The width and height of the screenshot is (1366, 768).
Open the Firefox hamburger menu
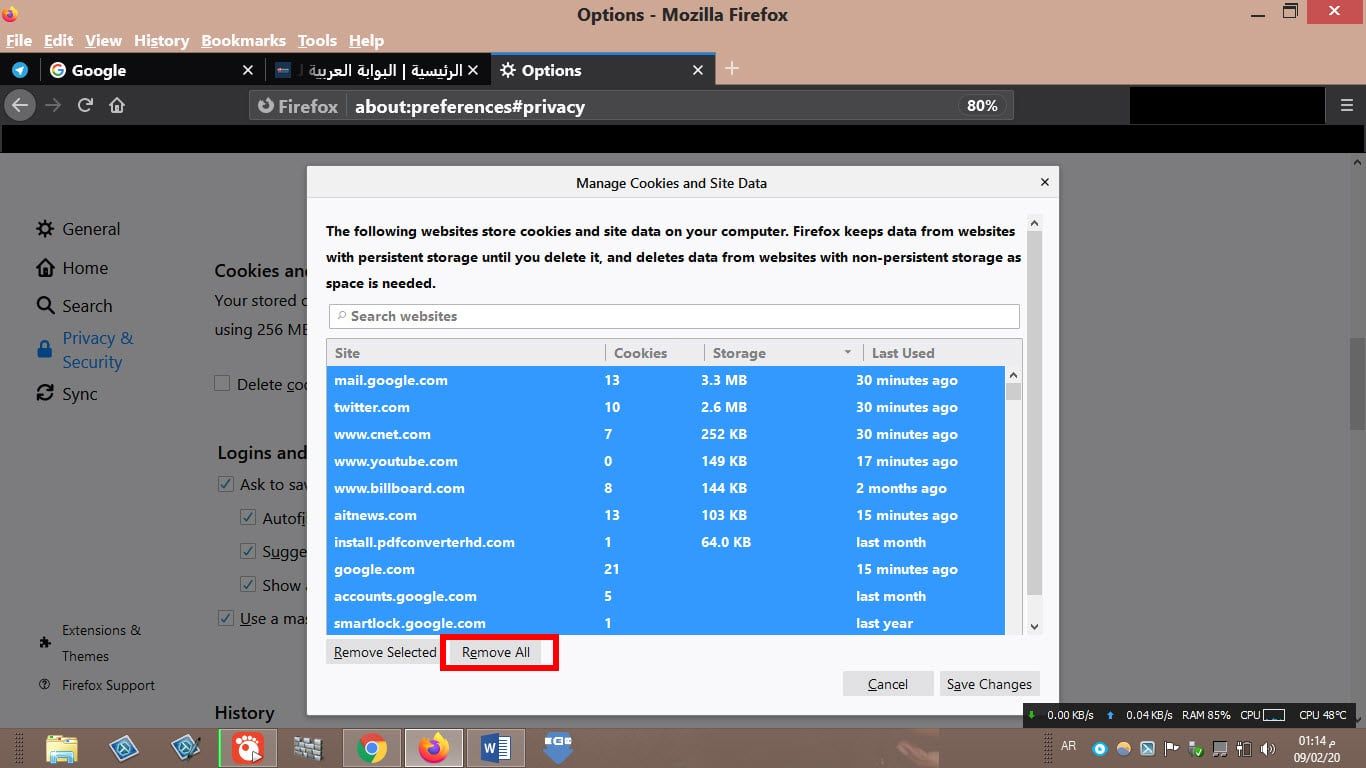pos(1346,105)
